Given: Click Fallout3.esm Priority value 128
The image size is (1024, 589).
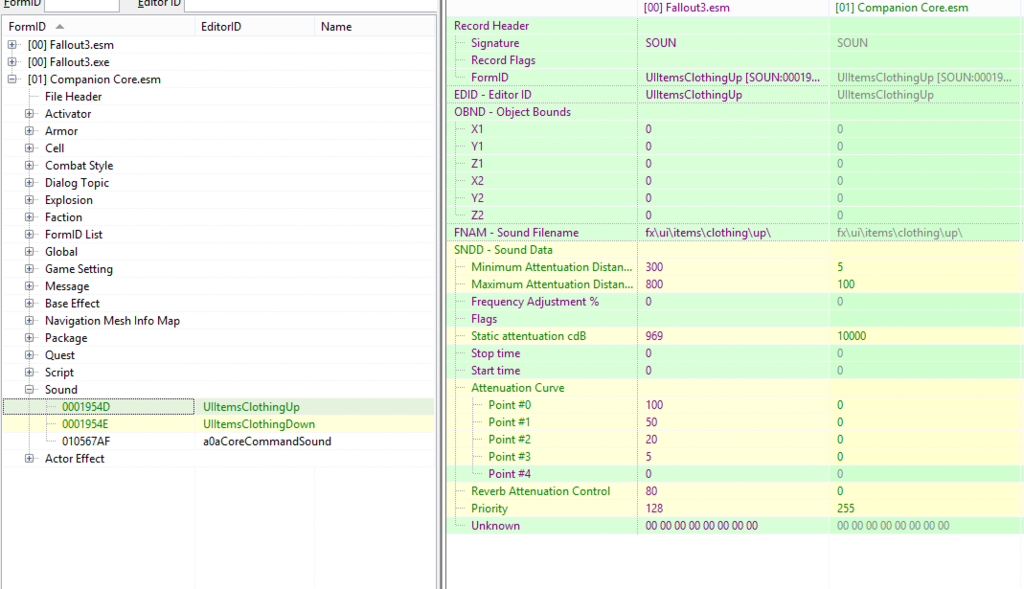Looking at the screenshot, I should [654, 509].
